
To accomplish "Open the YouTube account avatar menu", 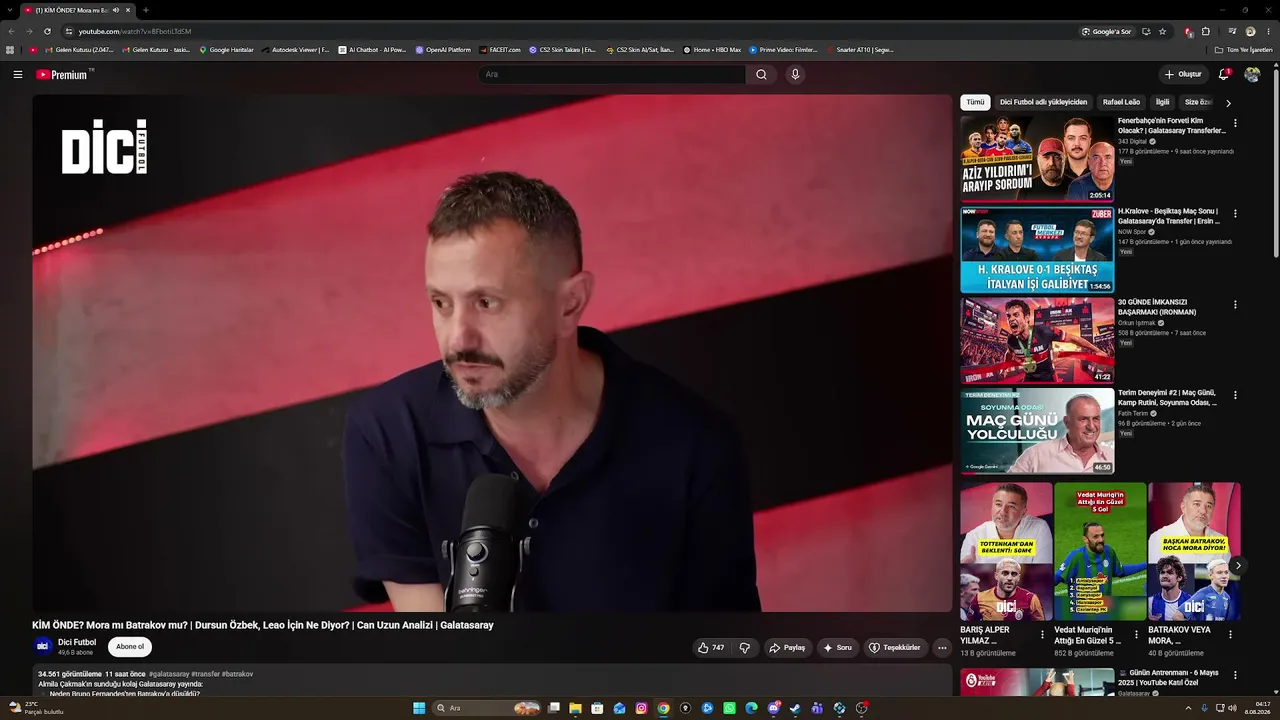I will [x=1252, y=74].
